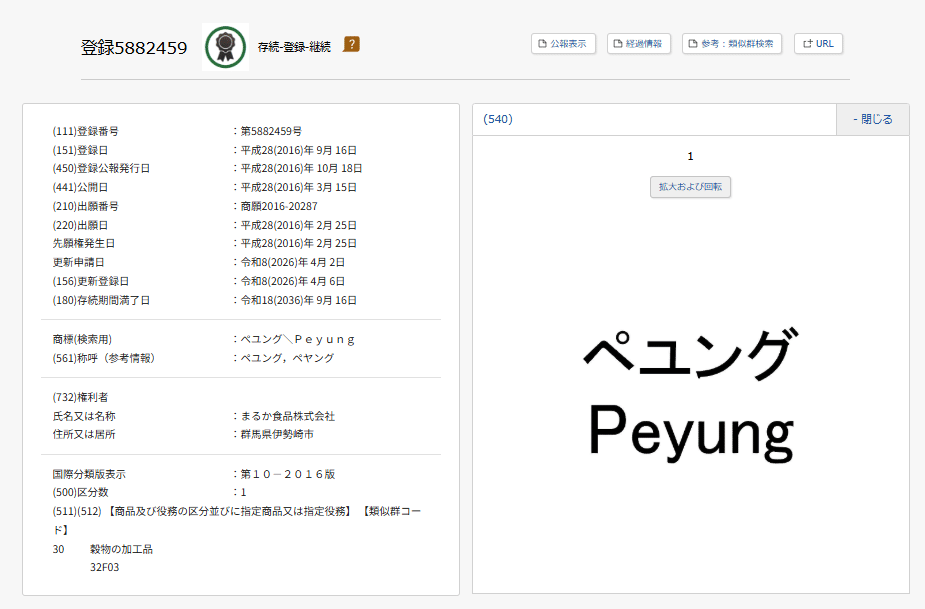The width and height of the screenshot is (925, 609).
Task: Select right holder name まるか食品株式会社
Action: coord(288,416)
